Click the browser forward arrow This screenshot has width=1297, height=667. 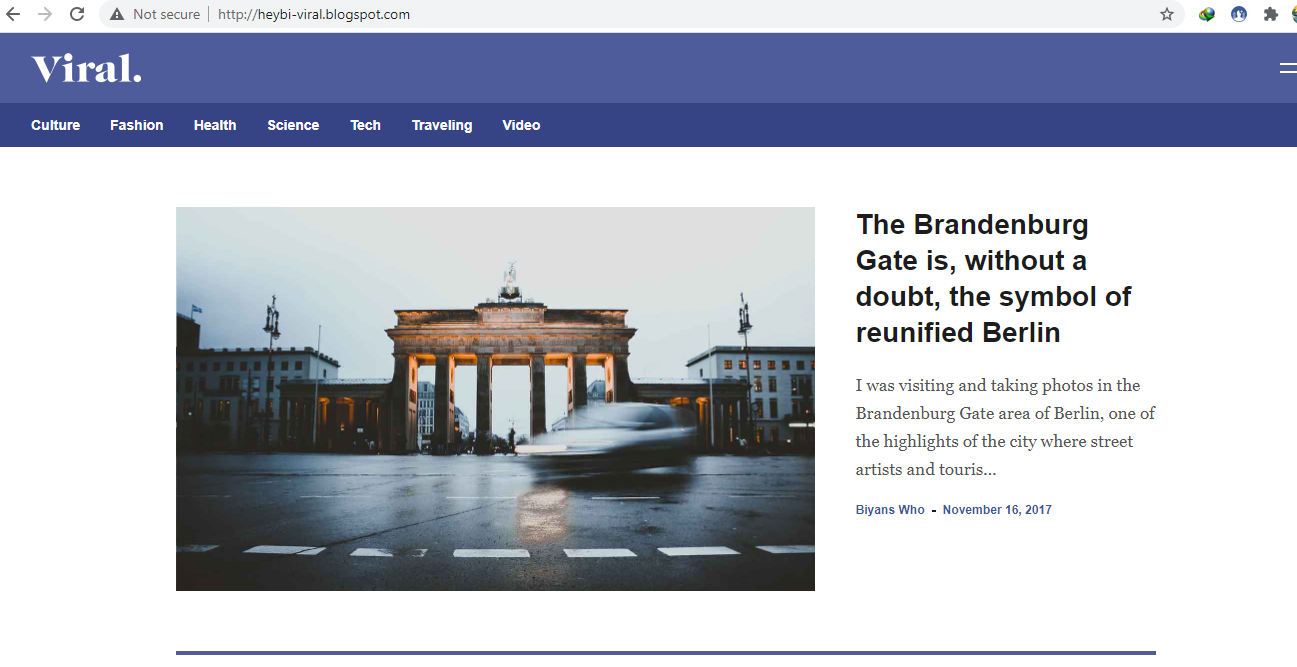point(45,14)
